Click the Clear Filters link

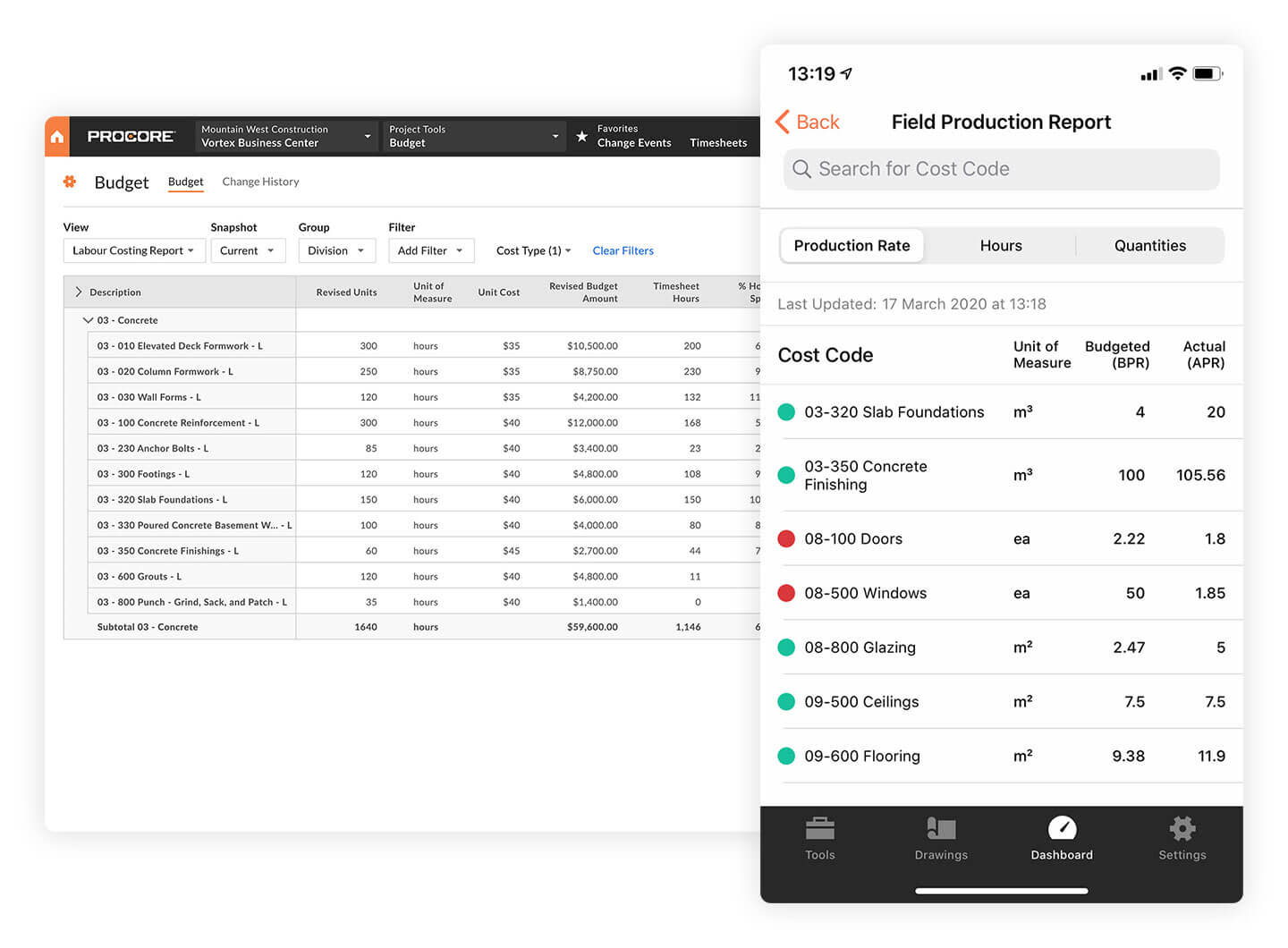pyautogui.click(x=623, y=250)
